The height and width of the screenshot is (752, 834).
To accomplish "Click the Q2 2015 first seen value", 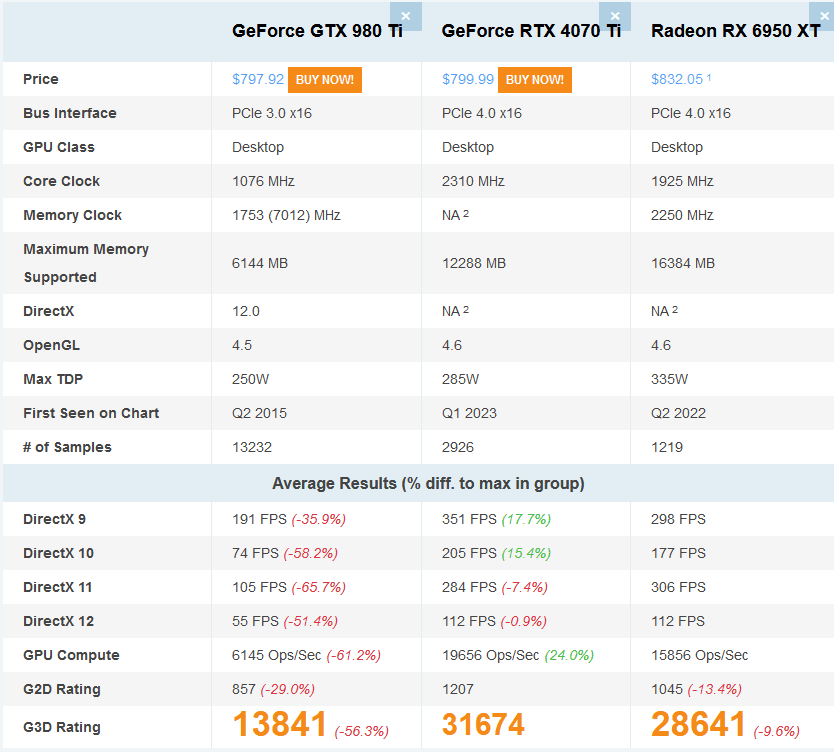I will (260, 413).
